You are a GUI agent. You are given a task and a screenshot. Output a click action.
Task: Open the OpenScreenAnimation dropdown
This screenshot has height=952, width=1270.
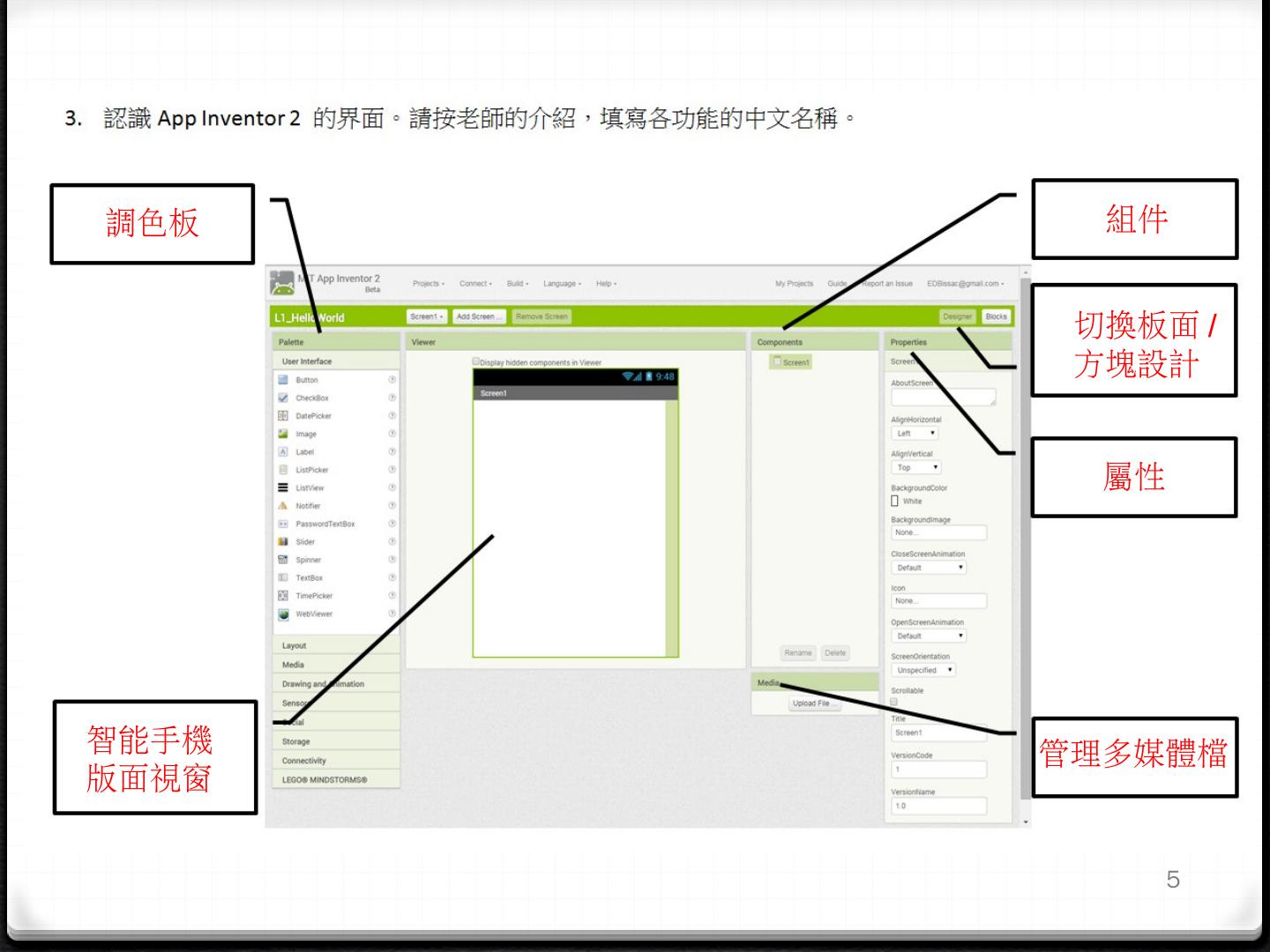(929, 636)
